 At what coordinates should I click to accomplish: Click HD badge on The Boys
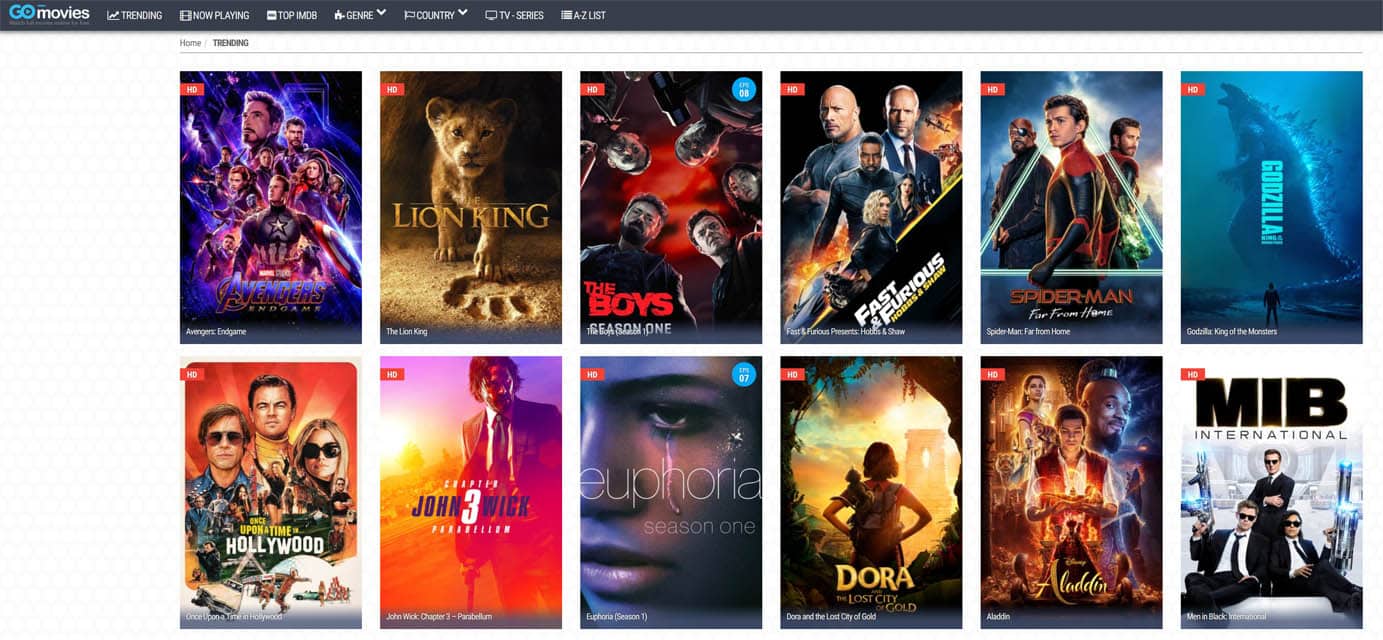[x=592, y=89]
